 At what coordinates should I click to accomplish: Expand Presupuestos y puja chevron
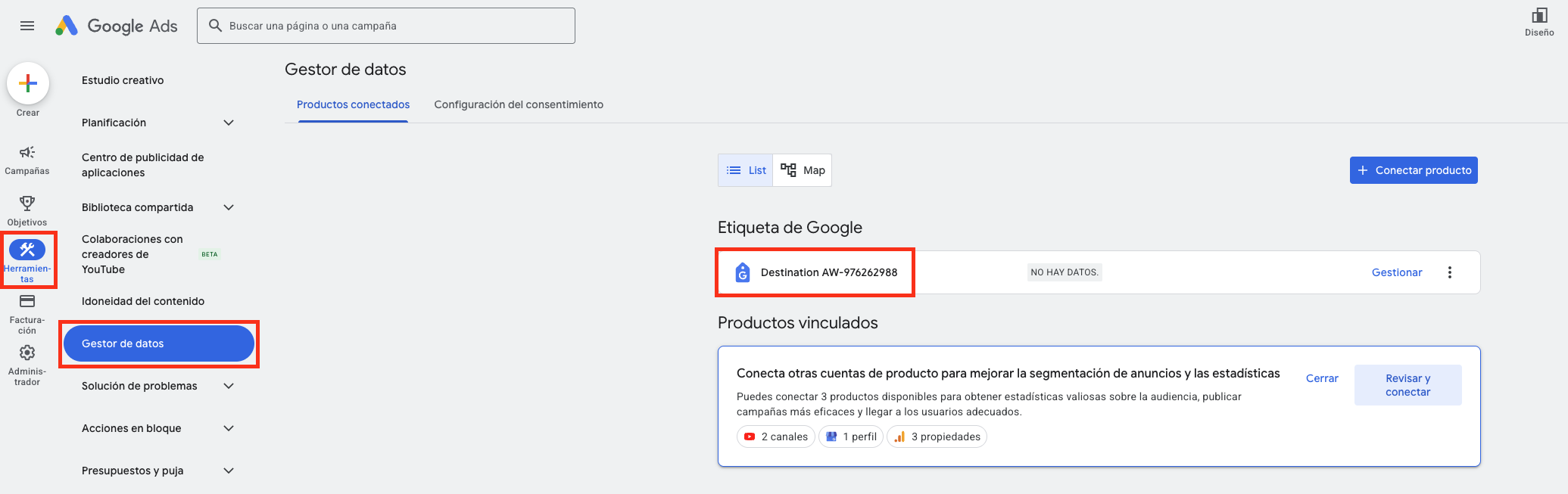coord(229,471)
